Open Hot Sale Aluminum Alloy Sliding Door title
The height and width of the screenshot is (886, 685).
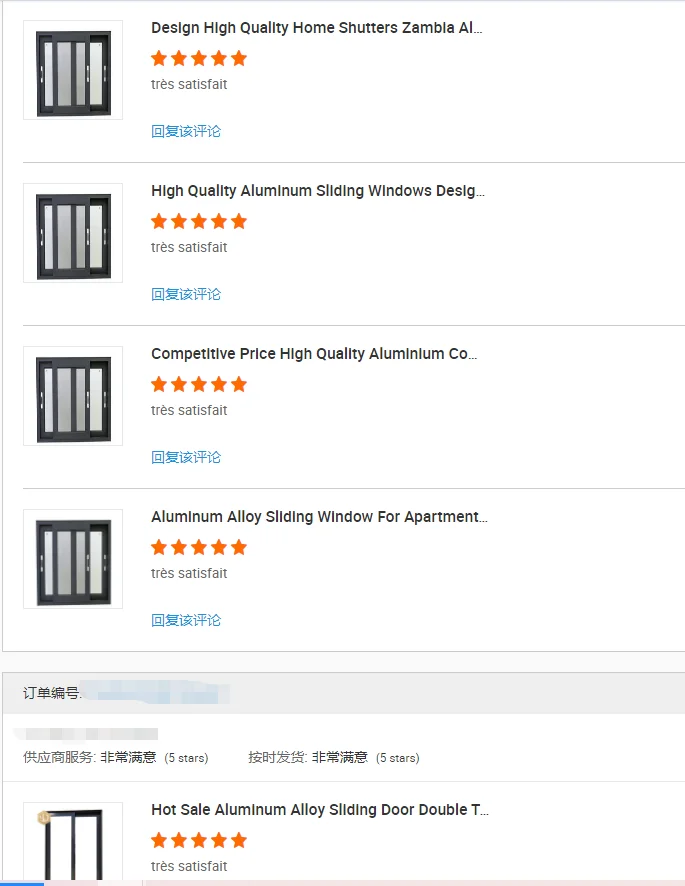[320, 810]
